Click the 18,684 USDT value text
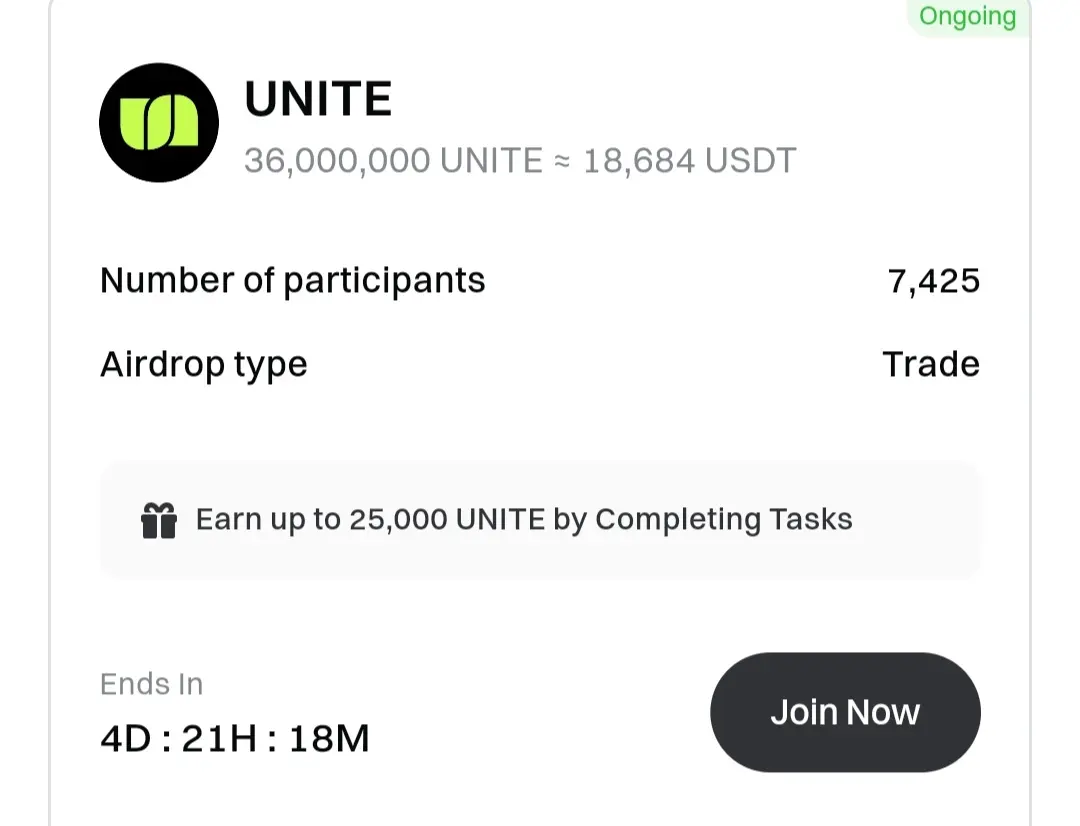 [689, 161]
